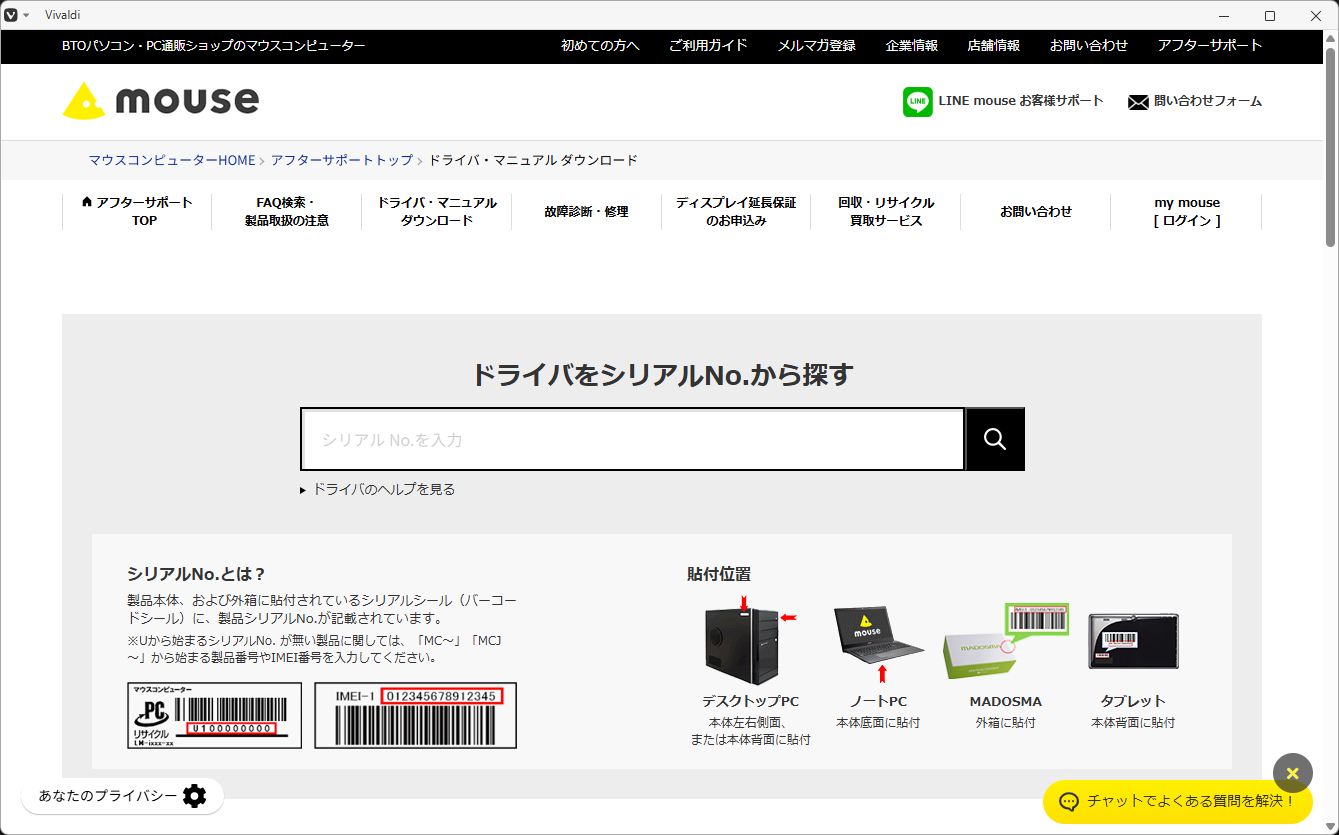The image size is (1339, 835).
Task: Open FAQ検索・製品取扱の注意 nav tab
Action: click(x=286, y=212)
